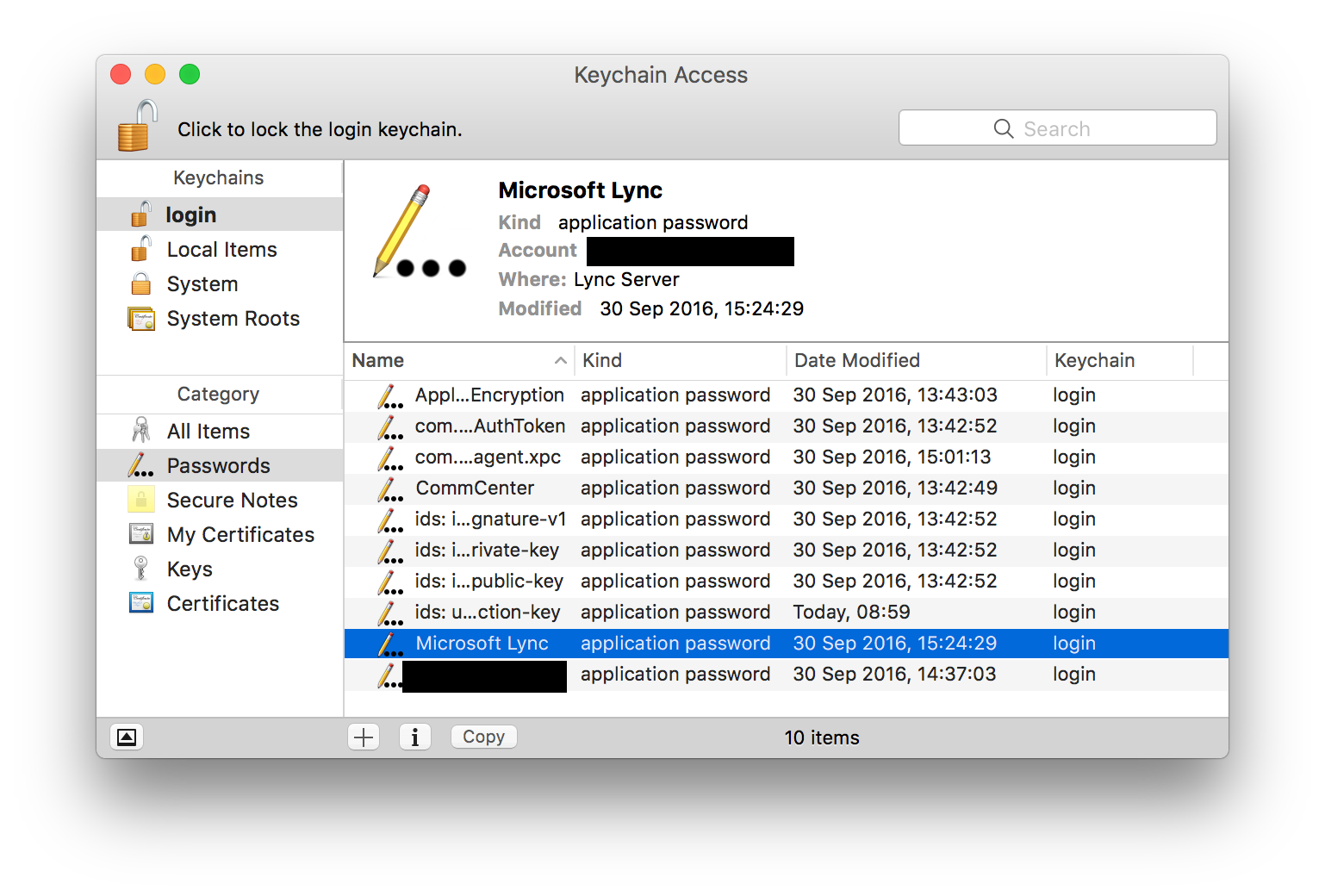This screenshot has height=896, width=1325.
Task: Click the pencil icon of ids: i...gnature-v1 row
Action: 389,520
